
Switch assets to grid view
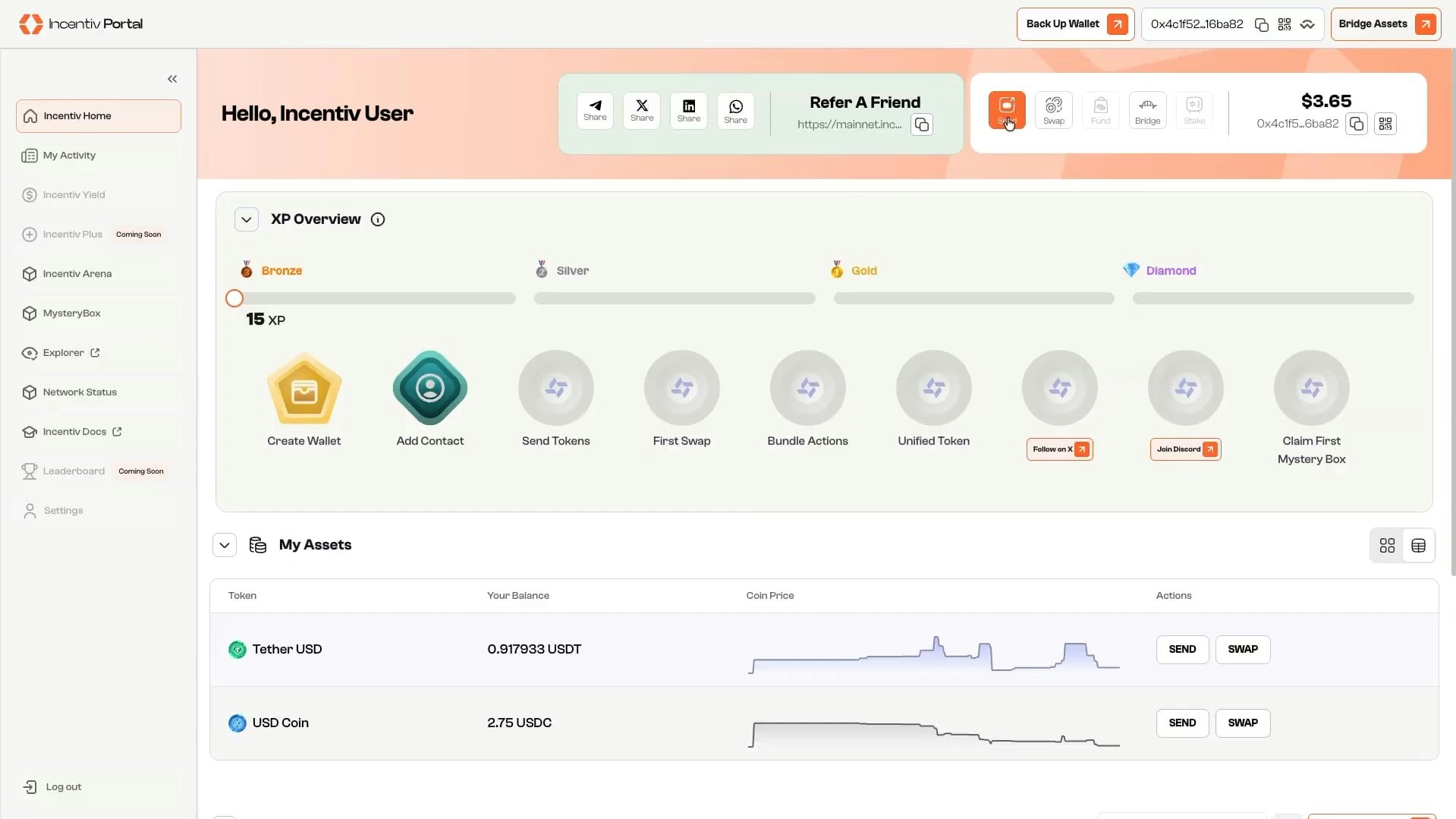[x=1387, y=546]
